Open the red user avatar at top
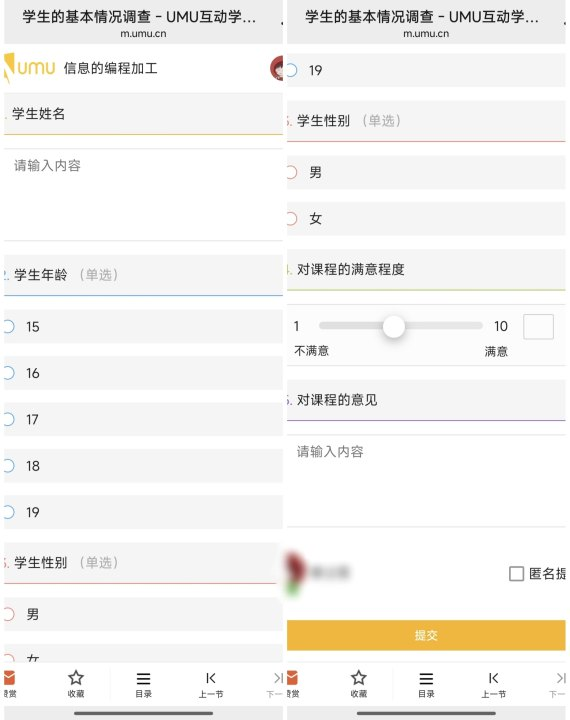This screenshot has width=570, height=720. click(x=277, y=68)
